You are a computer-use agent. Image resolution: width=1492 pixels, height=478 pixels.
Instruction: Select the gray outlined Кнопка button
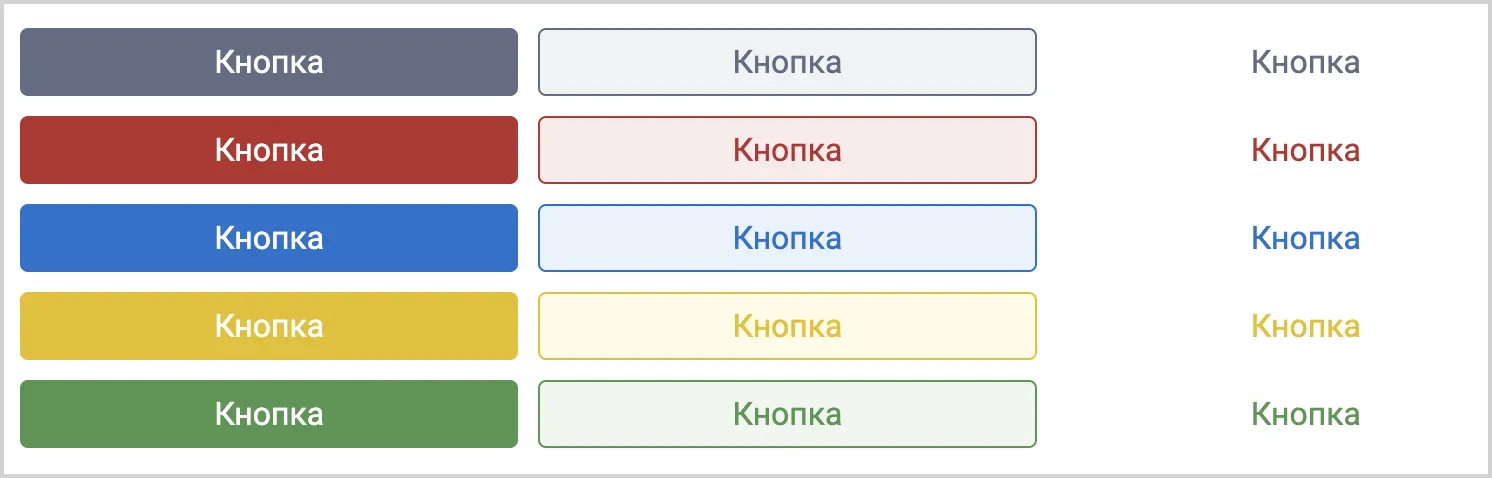tap(787, 62)
